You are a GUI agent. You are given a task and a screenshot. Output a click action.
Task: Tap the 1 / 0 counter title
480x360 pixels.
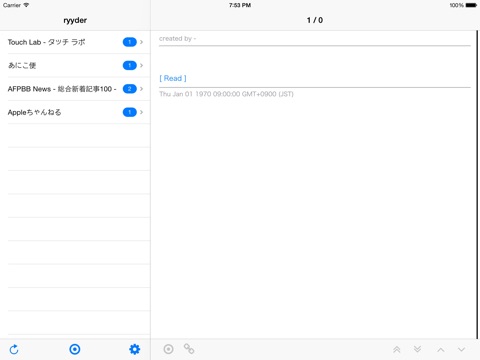click(x=315, y=20)
